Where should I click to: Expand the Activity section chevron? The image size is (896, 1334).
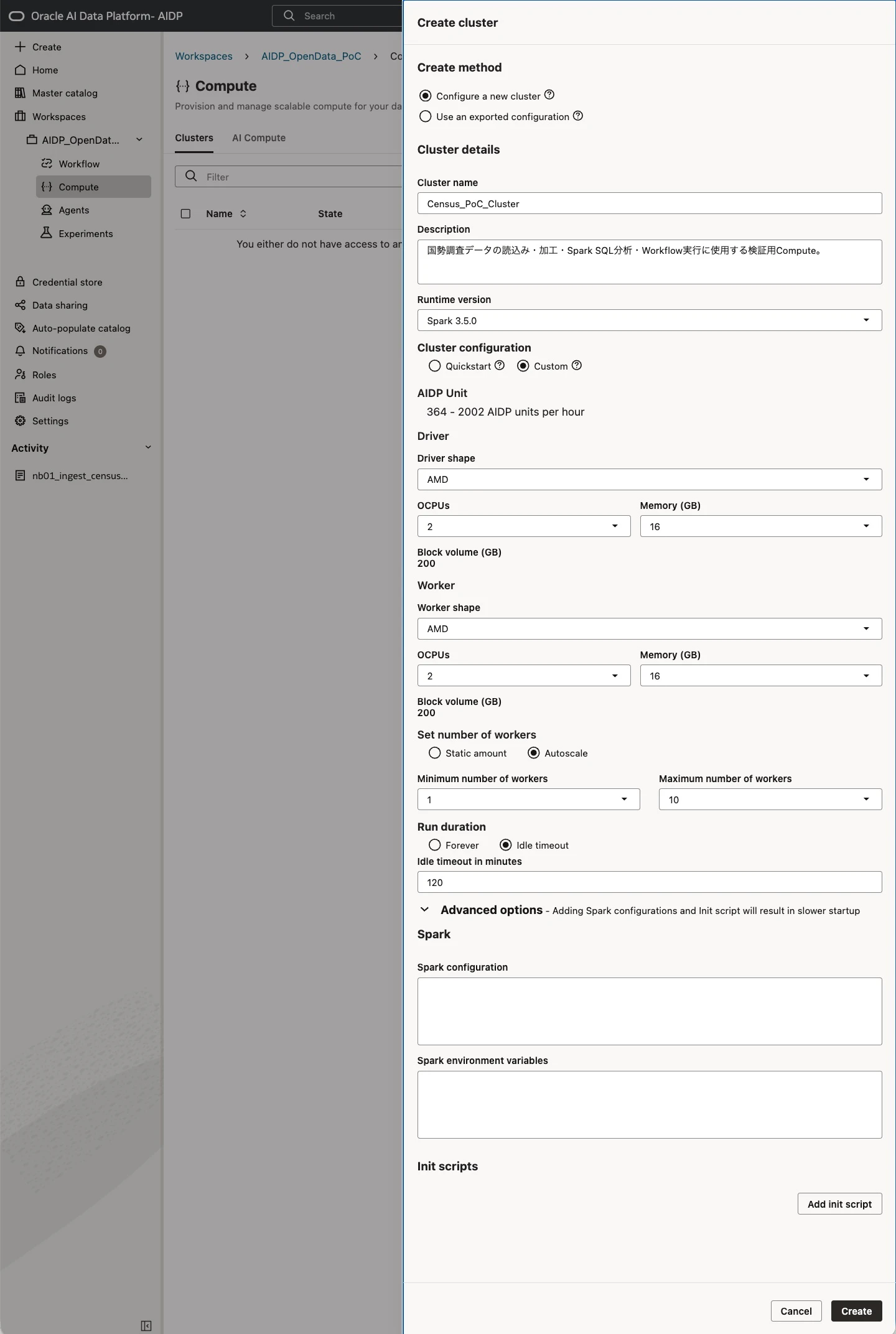pos(148,447)
